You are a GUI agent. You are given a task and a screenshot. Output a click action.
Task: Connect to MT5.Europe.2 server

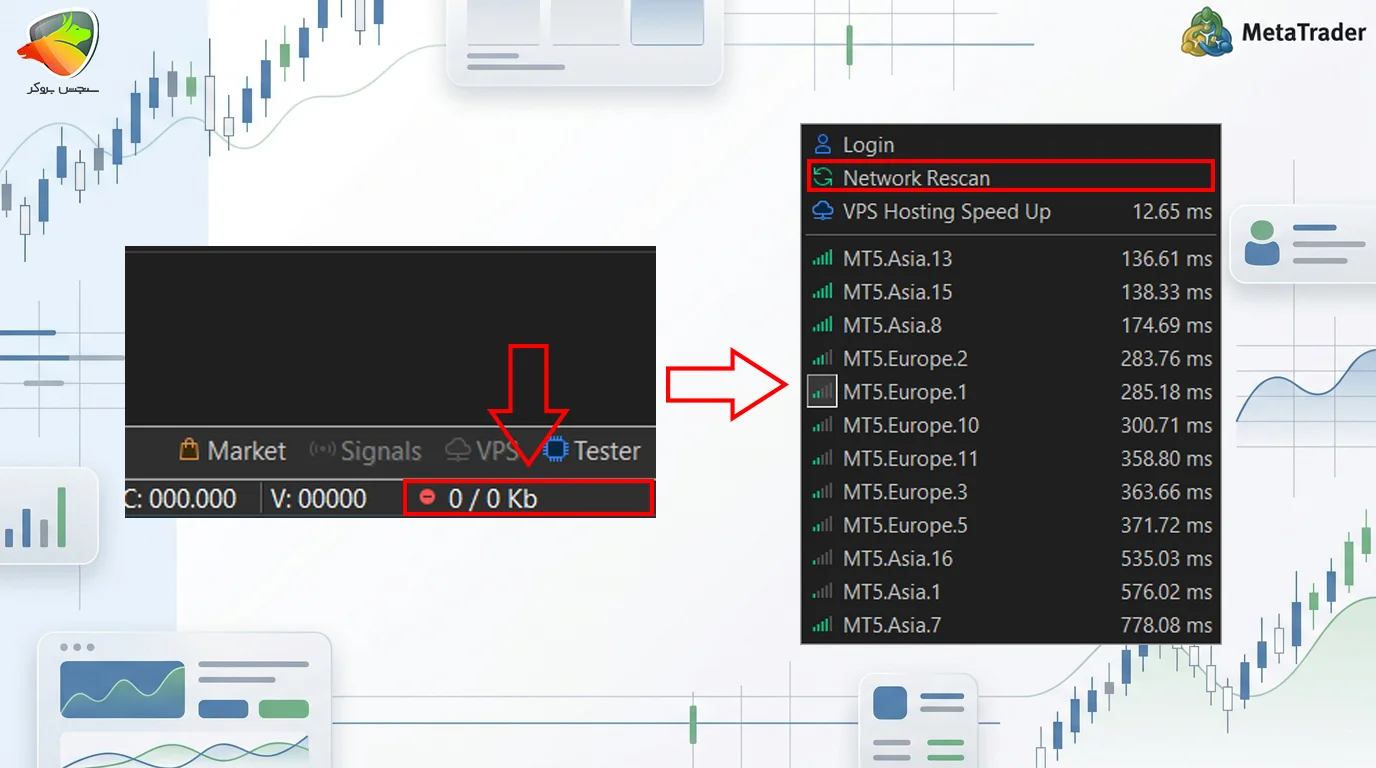(x=1010, y=359)
